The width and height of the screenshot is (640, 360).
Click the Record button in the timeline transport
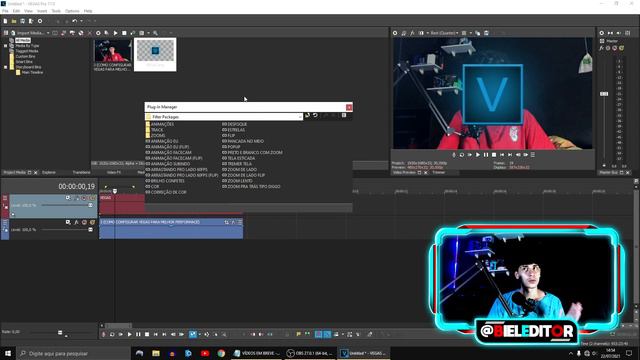pyautogui.click(x=104, y=334)
